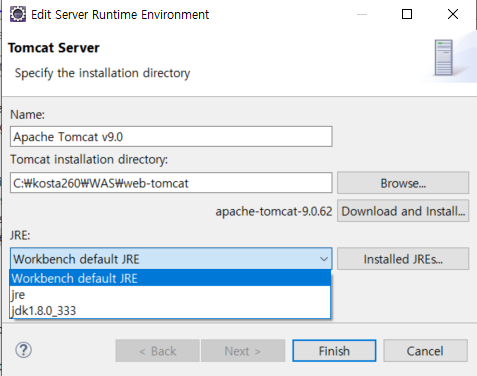
Task: Click the Finish button
Action: 334,351
